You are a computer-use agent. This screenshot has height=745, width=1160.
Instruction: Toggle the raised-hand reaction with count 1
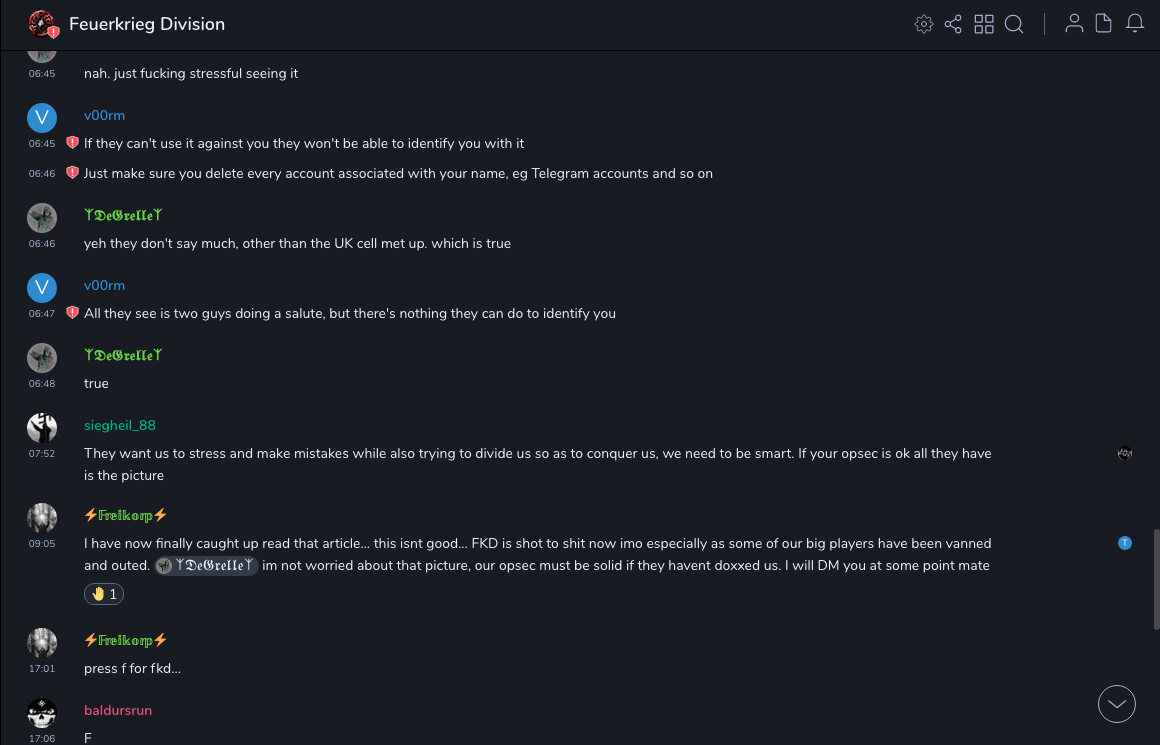104,594
